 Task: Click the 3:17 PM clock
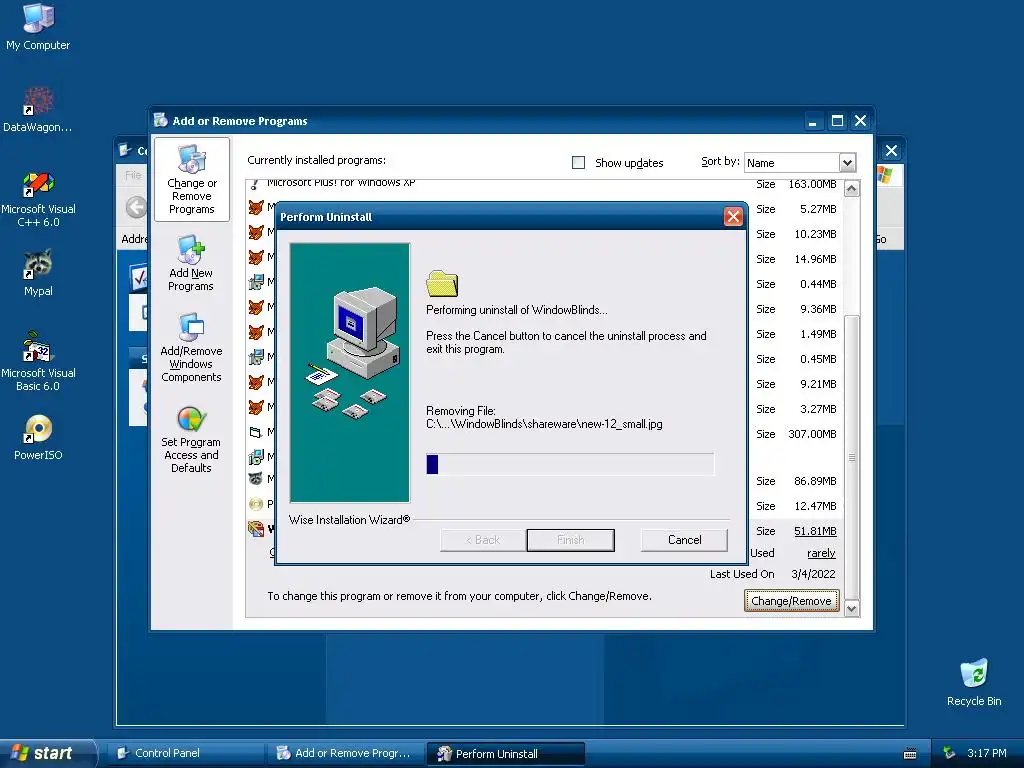tap(986, 753)
